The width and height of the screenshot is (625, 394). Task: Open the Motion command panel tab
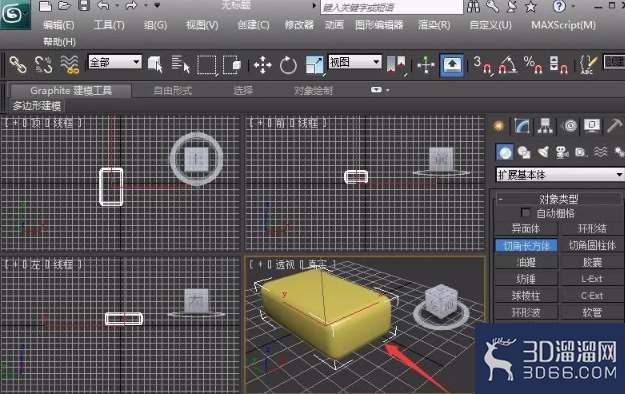(570, 126)
